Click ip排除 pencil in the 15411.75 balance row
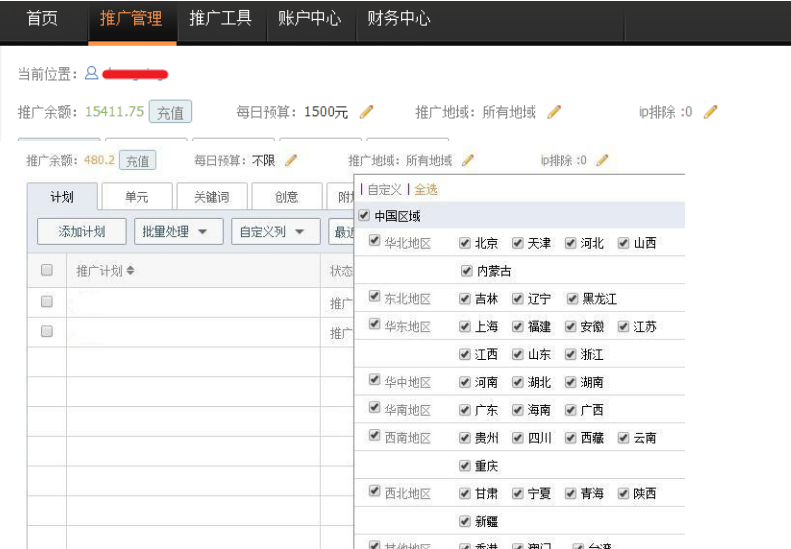Image resolution: width=791 pixels, height=549 pixels. pyautogui.click(x=710, y=112)
